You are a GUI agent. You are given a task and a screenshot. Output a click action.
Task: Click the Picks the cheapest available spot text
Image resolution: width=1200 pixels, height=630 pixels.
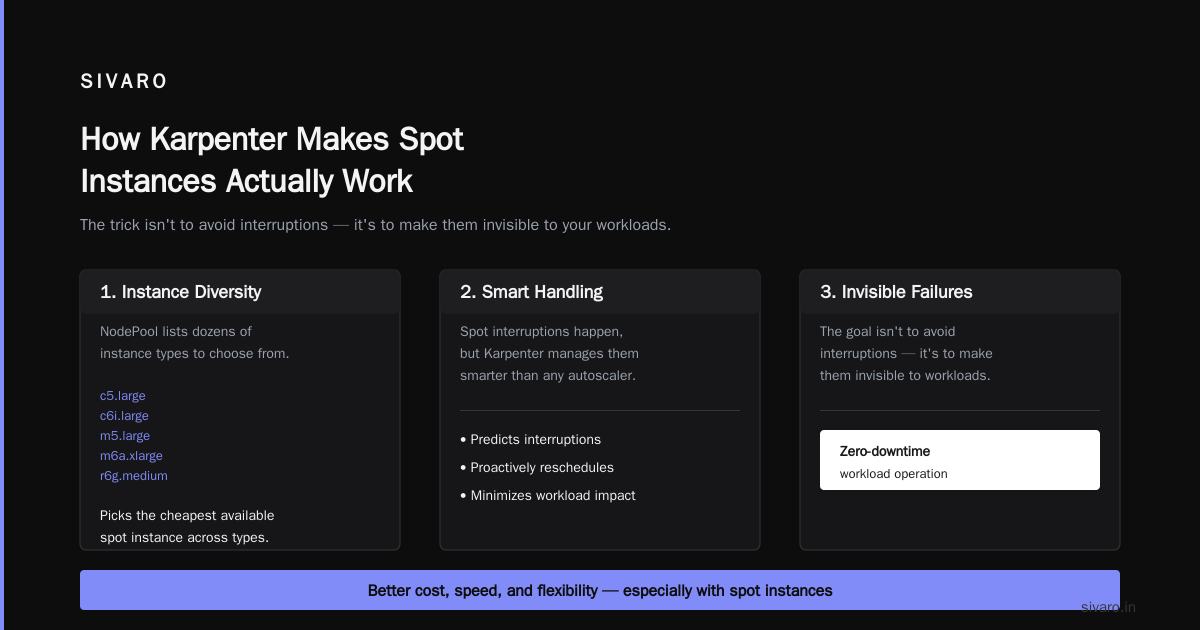[187, 526]
